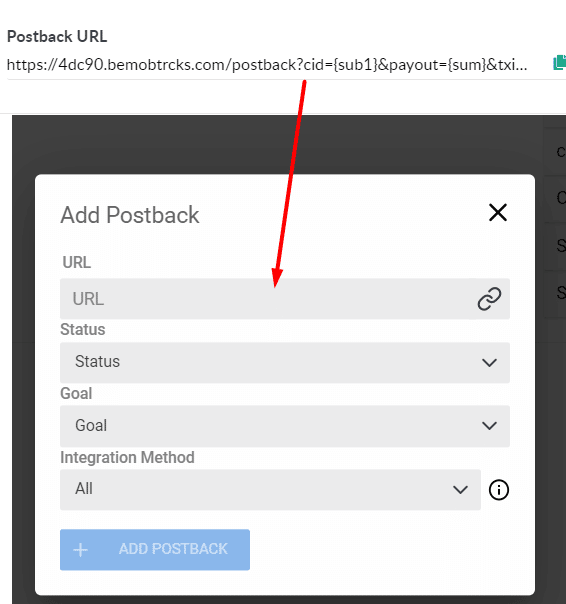The width and height of the screenshot is (566, 604).
Task: Click the 'Postback URL' heading
Action: click(x=57, y=37)
